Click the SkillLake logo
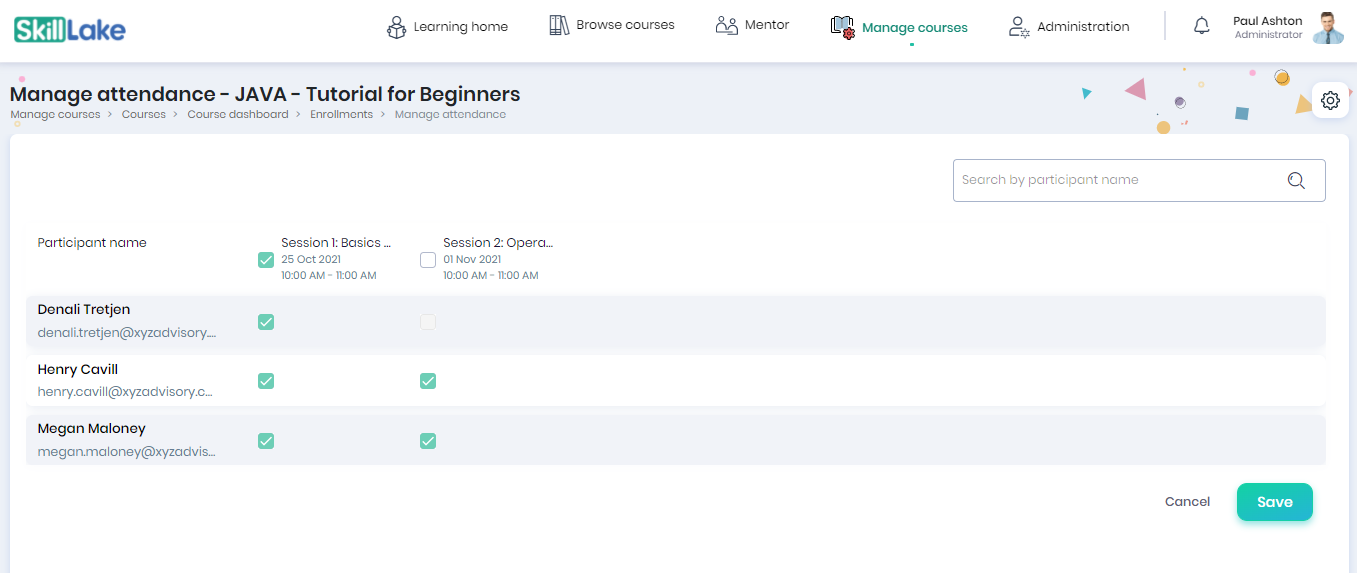Screen dimensions: 1357x573 70,29
